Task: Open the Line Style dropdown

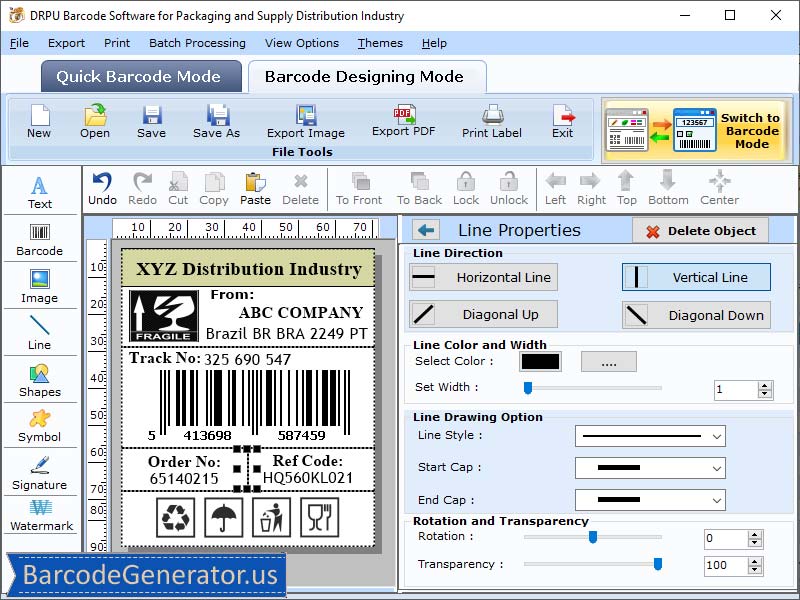Action: (650, 438)
